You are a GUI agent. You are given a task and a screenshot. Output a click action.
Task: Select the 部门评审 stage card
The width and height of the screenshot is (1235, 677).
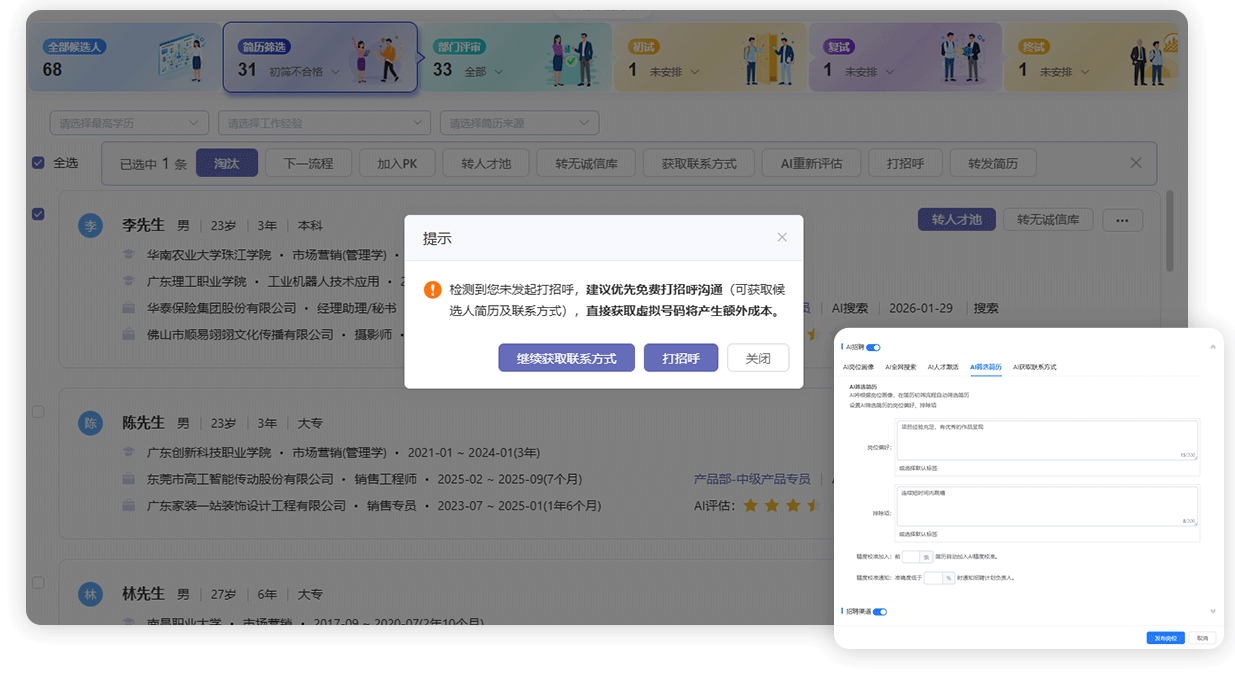tap(515, 57)
